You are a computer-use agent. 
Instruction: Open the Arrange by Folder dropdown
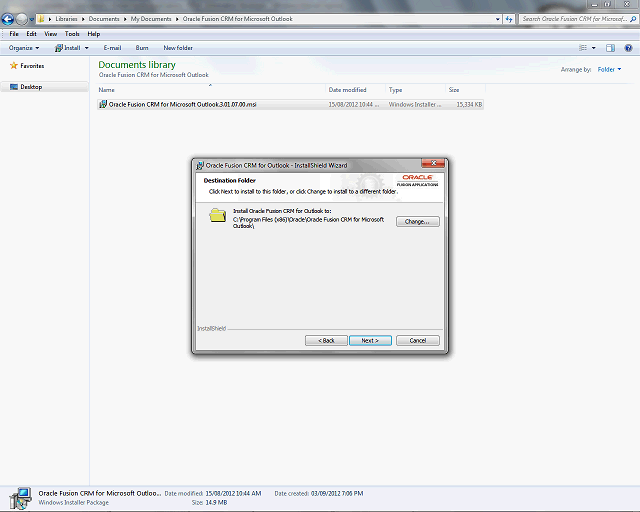pos(609,69)
